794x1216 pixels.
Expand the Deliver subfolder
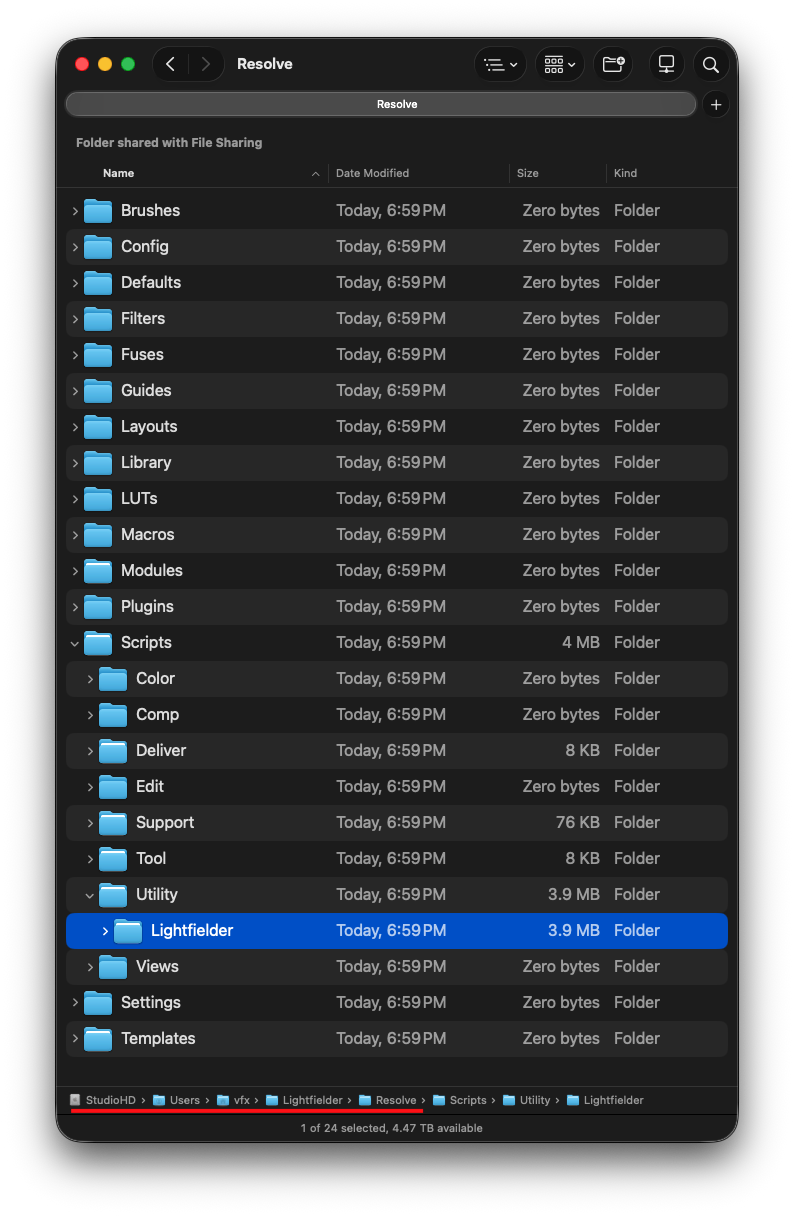tap(90, 751)
